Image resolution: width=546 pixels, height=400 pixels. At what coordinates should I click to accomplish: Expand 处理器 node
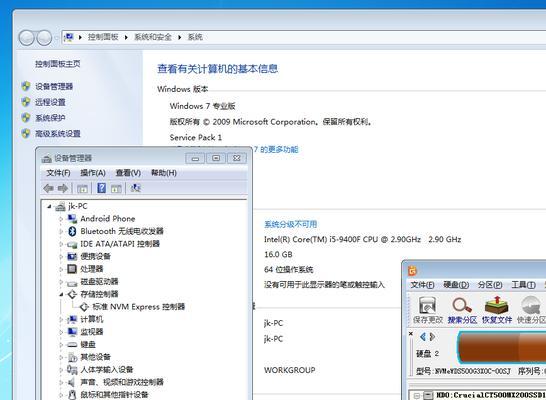click(x=61, y=269)
